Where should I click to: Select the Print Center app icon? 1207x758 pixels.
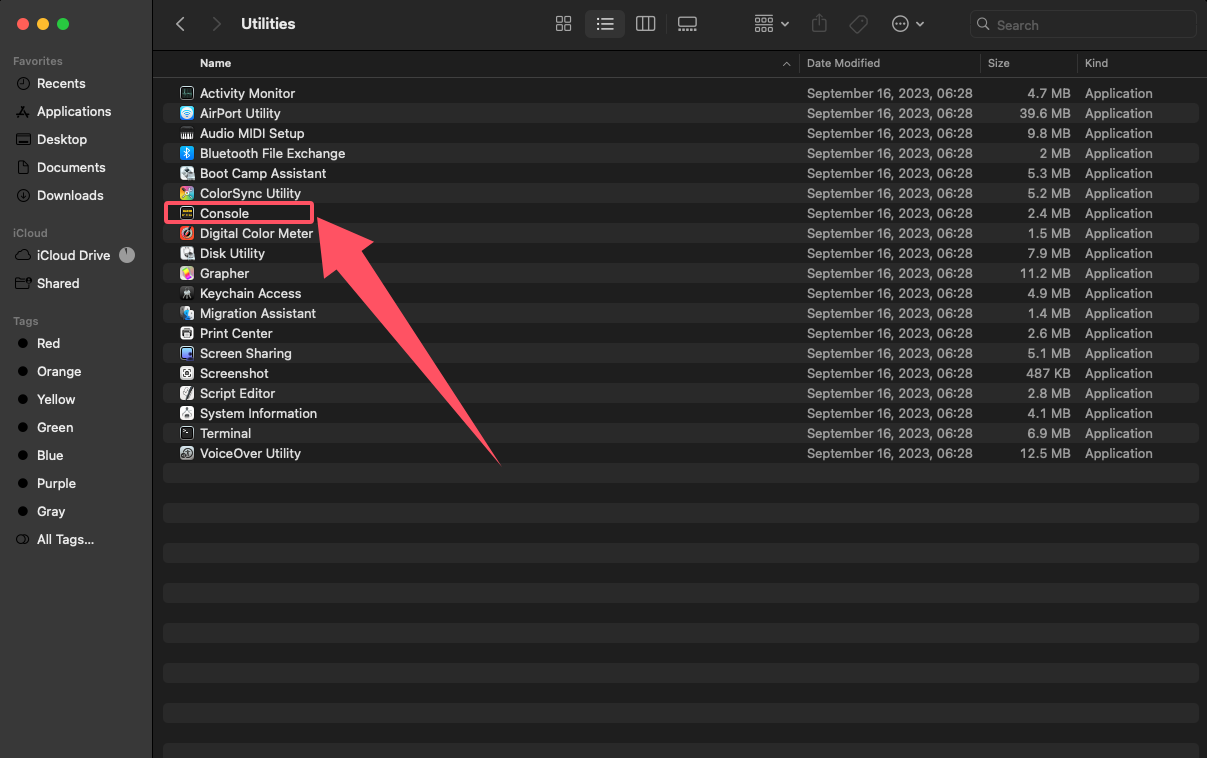187,333
